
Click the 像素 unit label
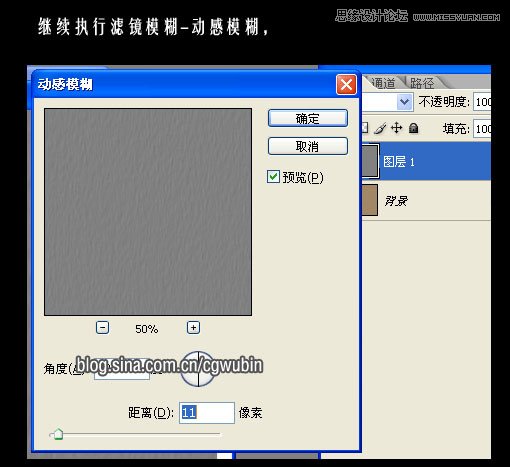point(250,413)
